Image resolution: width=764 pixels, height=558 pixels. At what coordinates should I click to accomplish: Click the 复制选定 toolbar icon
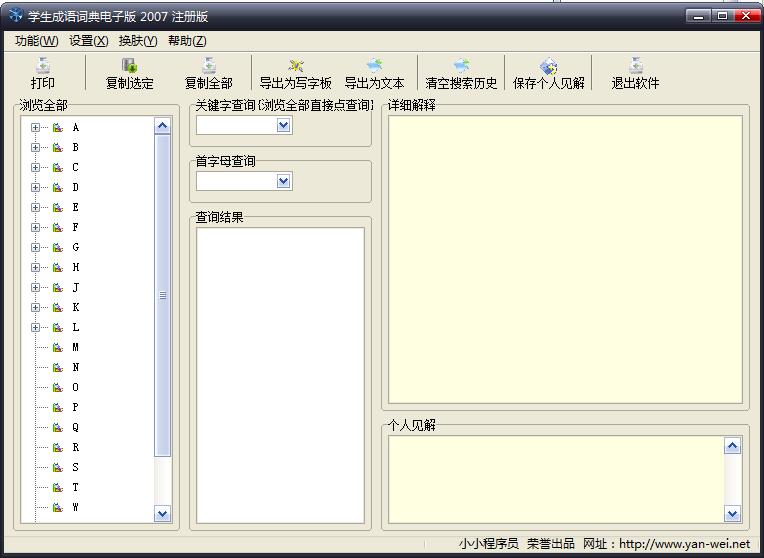pos(129,66)
